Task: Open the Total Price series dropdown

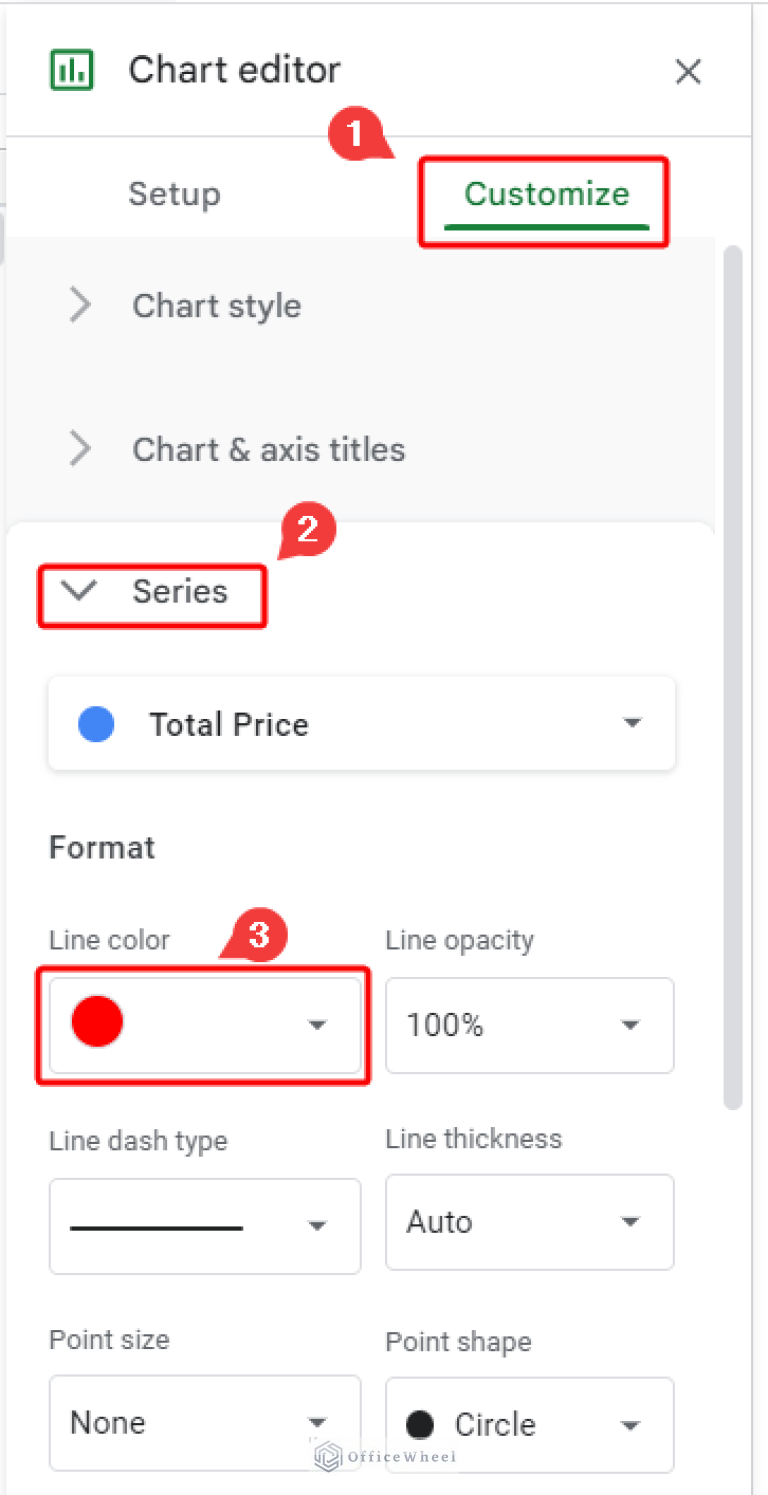Action: (362, 724)
